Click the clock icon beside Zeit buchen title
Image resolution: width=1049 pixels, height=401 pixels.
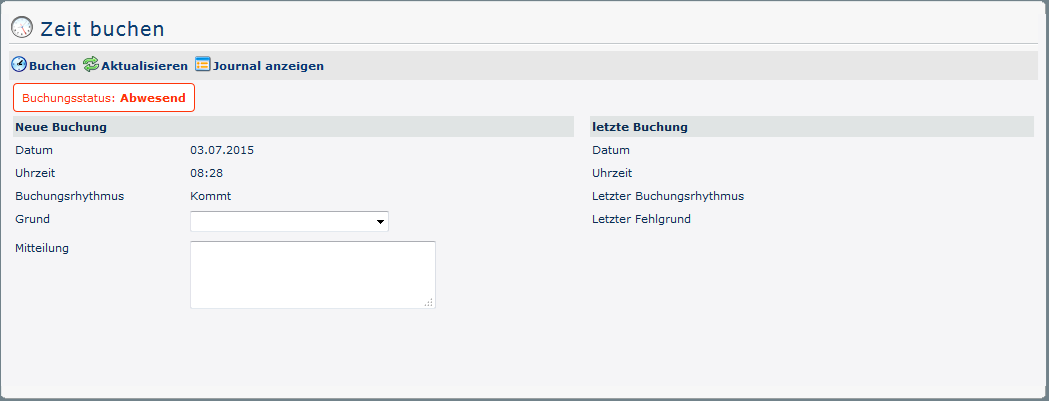point(22,28)
